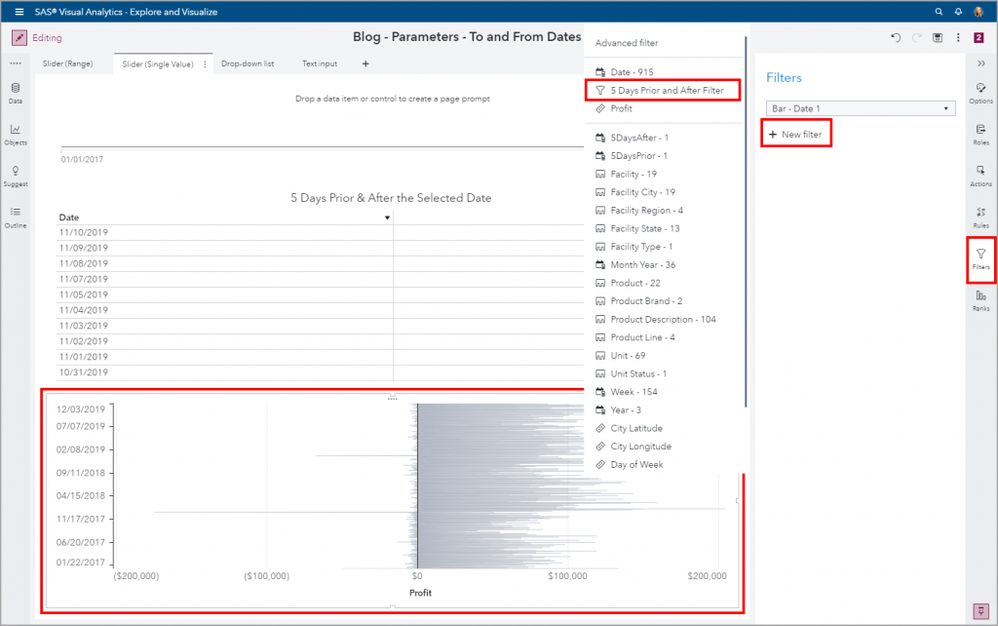Switch to the Drop-down list tab
This screenshot has width=998, height=626.
(x=248, y=64)
